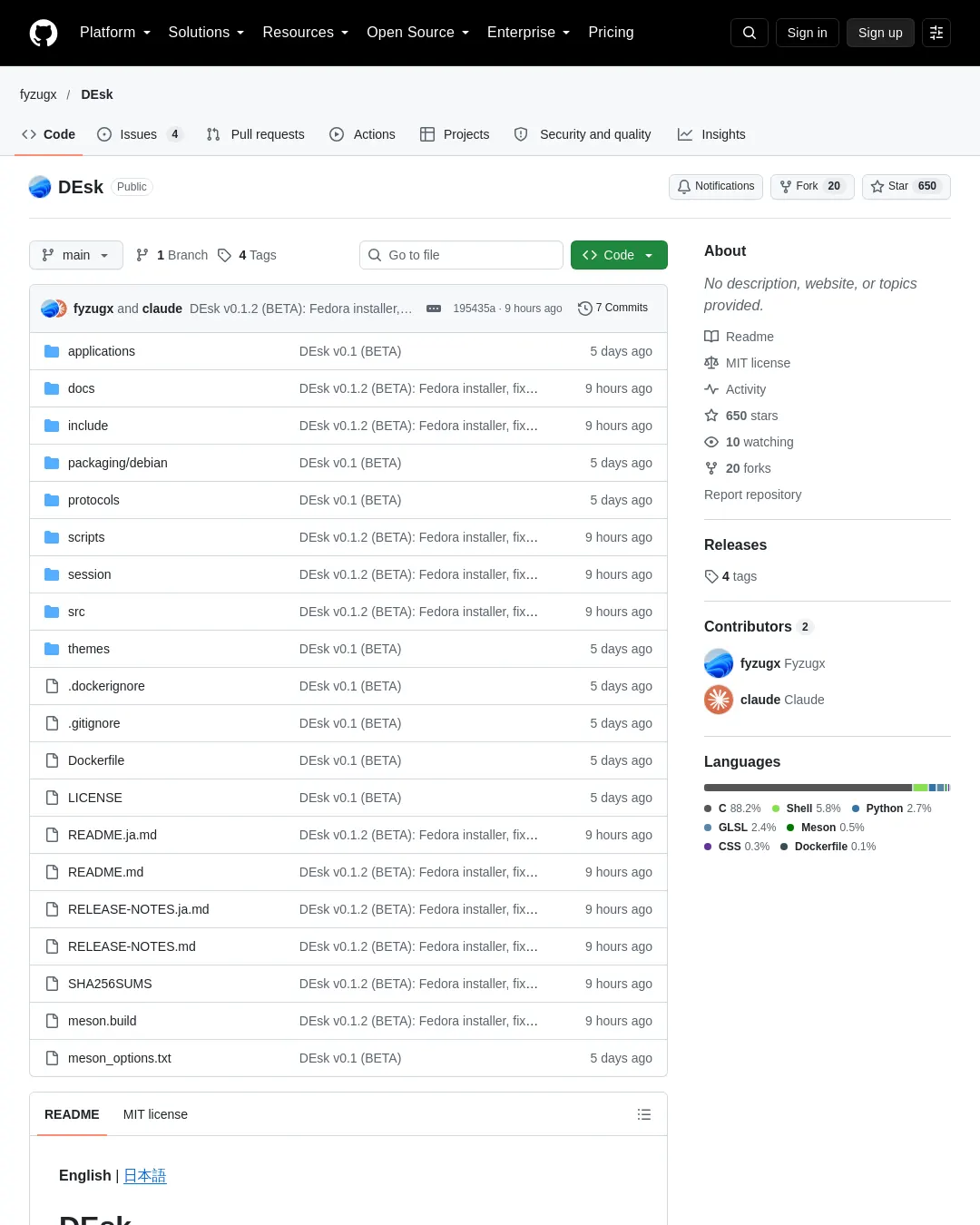
Task: Open the Pricing page
Action: coord(611,33)
